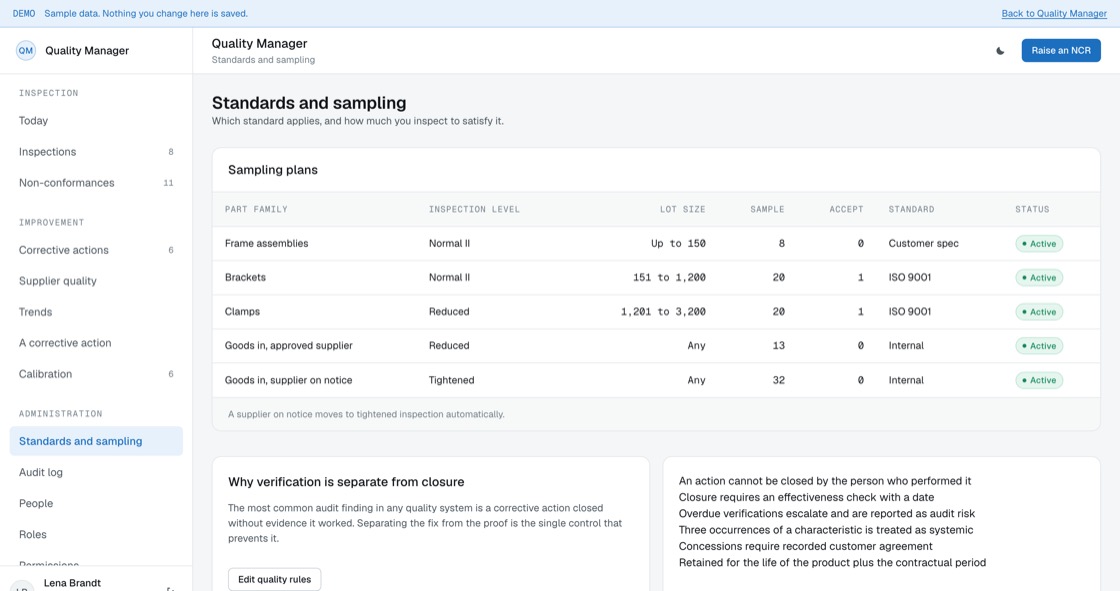1120x591 pixels.
Task: Click the Sample column header
Action: point(767,209)
